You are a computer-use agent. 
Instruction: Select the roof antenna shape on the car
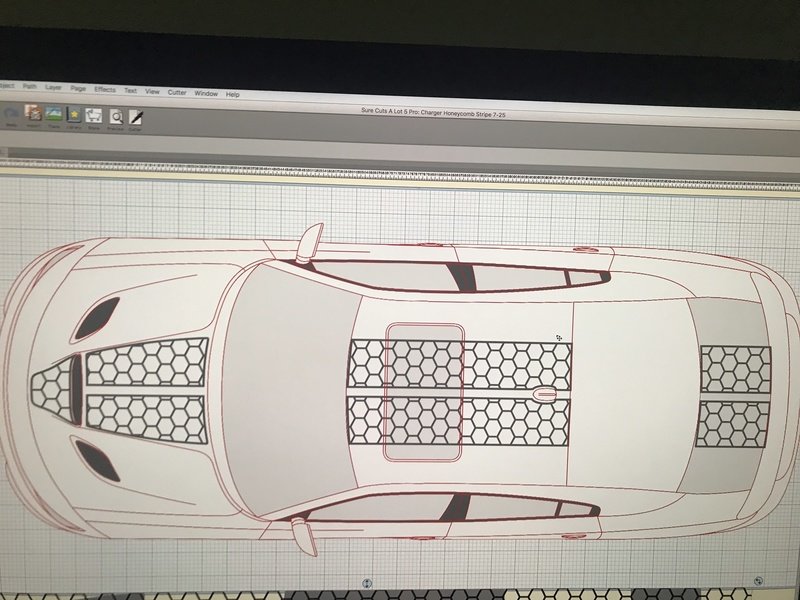(x=545, y=394)
